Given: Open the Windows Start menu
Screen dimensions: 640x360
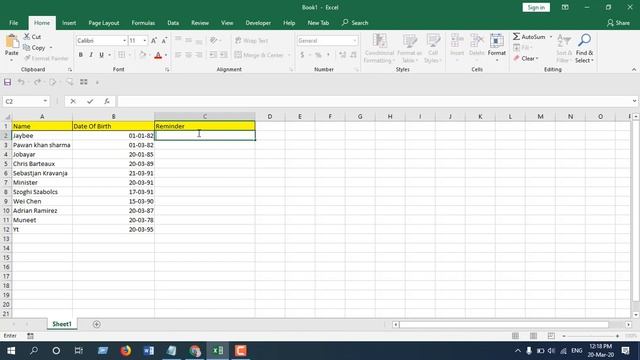Looking at the screenshot, I should [11, 351].
